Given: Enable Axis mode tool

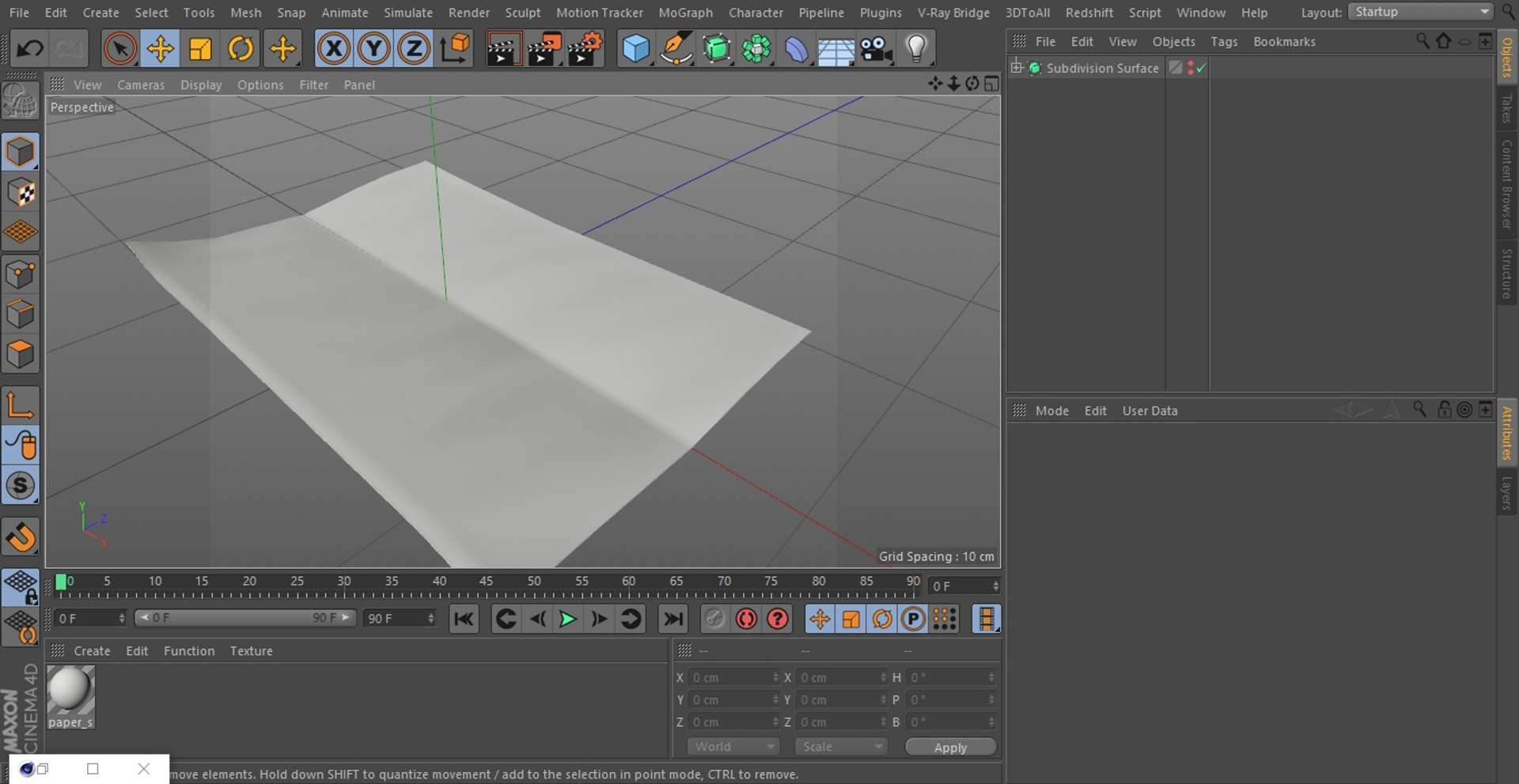Looking at the screenshot, I should pos(20,405).
